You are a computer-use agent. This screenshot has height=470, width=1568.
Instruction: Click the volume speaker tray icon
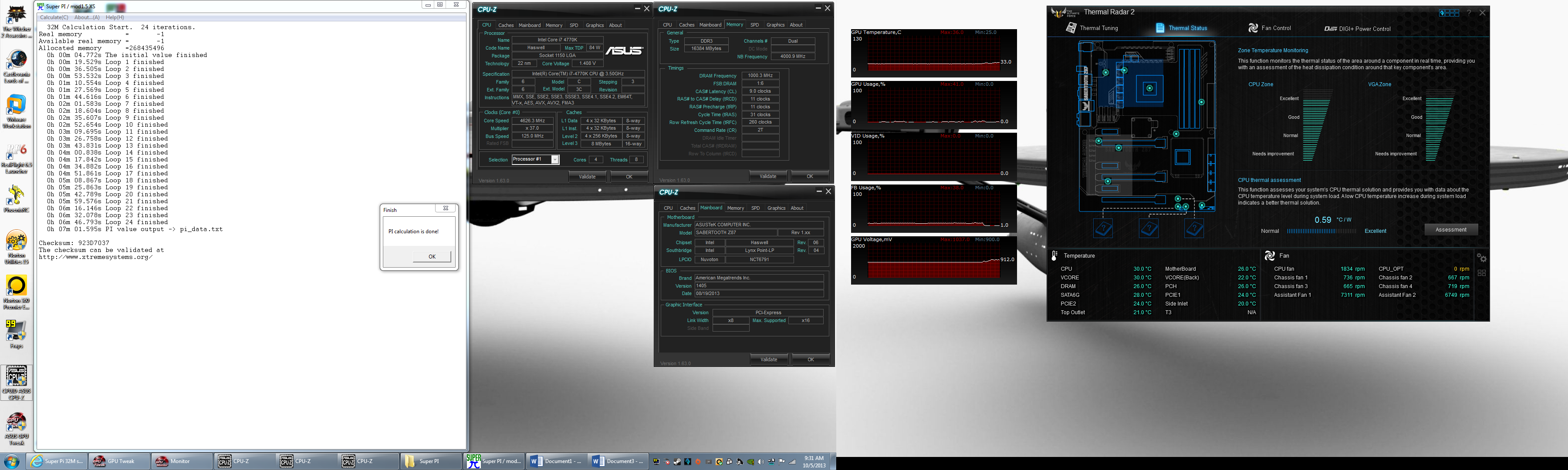(x=761, y=461)
